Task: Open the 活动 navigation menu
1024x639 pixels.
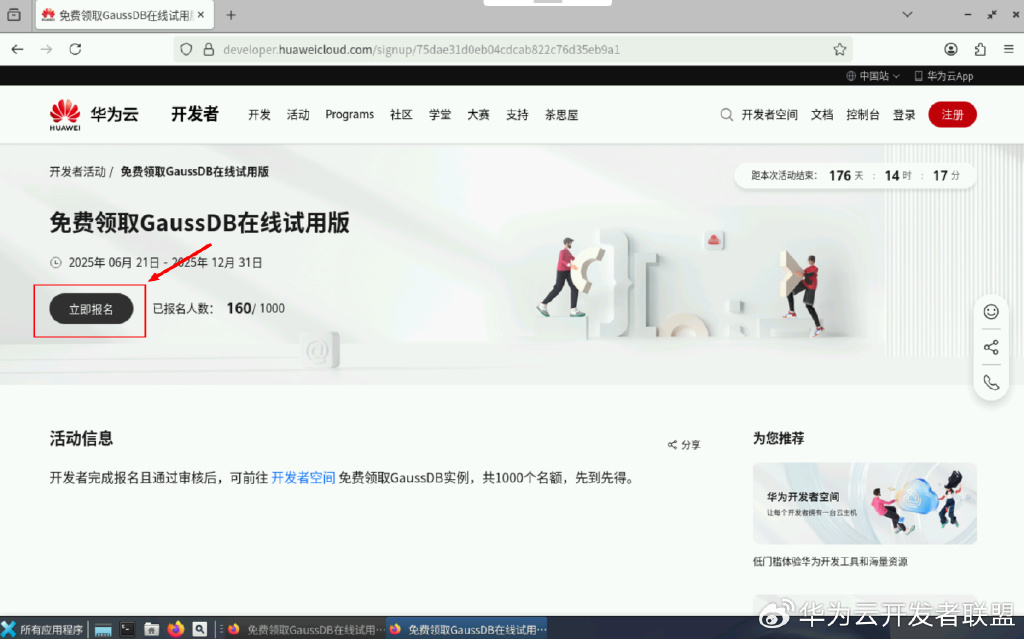Action: 298,115
